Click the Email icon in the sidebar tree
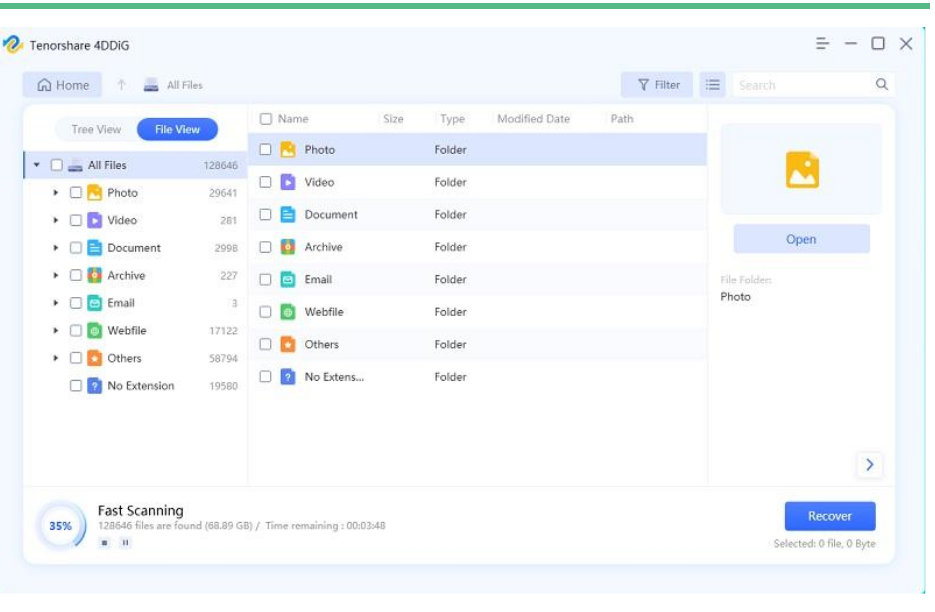This screenshot has height=612, width=935. (x=95, y=303)
